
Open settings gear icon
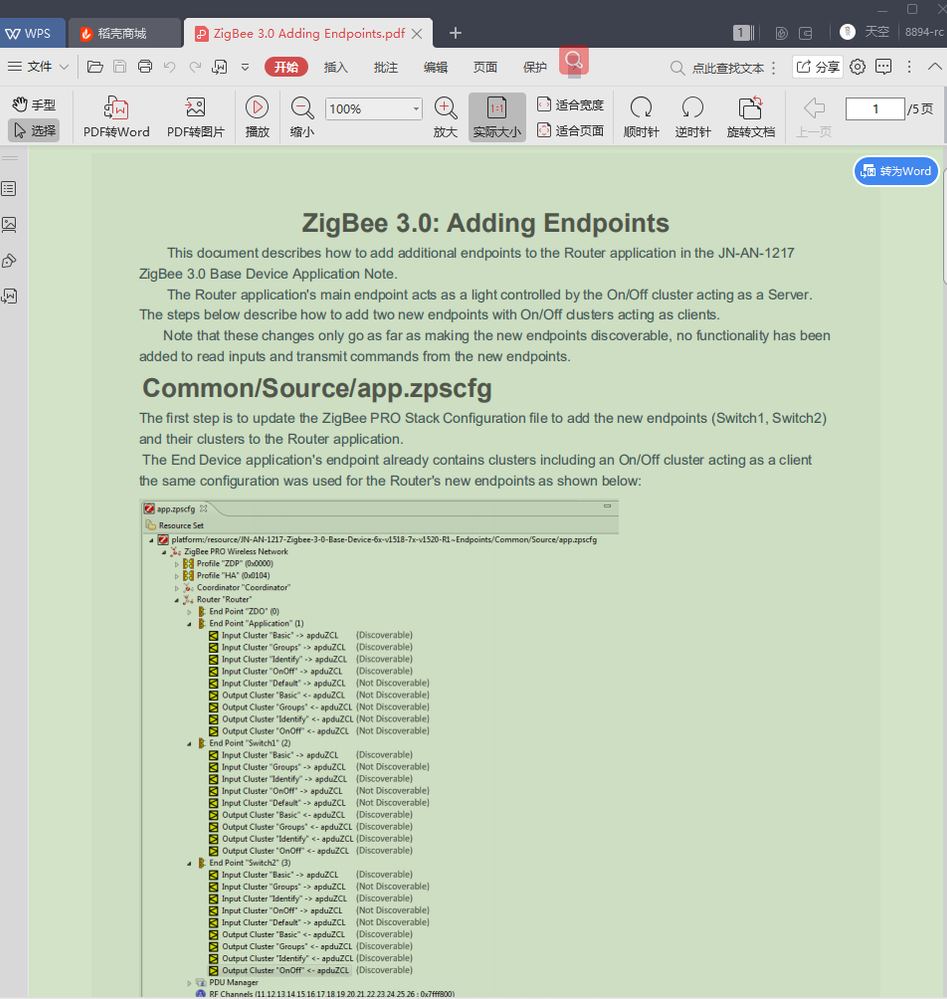point(858,67)
